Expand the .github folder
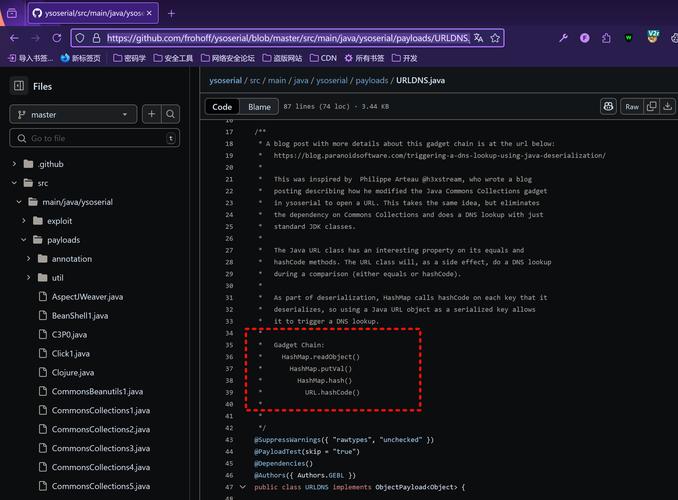678x500 pixels. click(15, 164)
